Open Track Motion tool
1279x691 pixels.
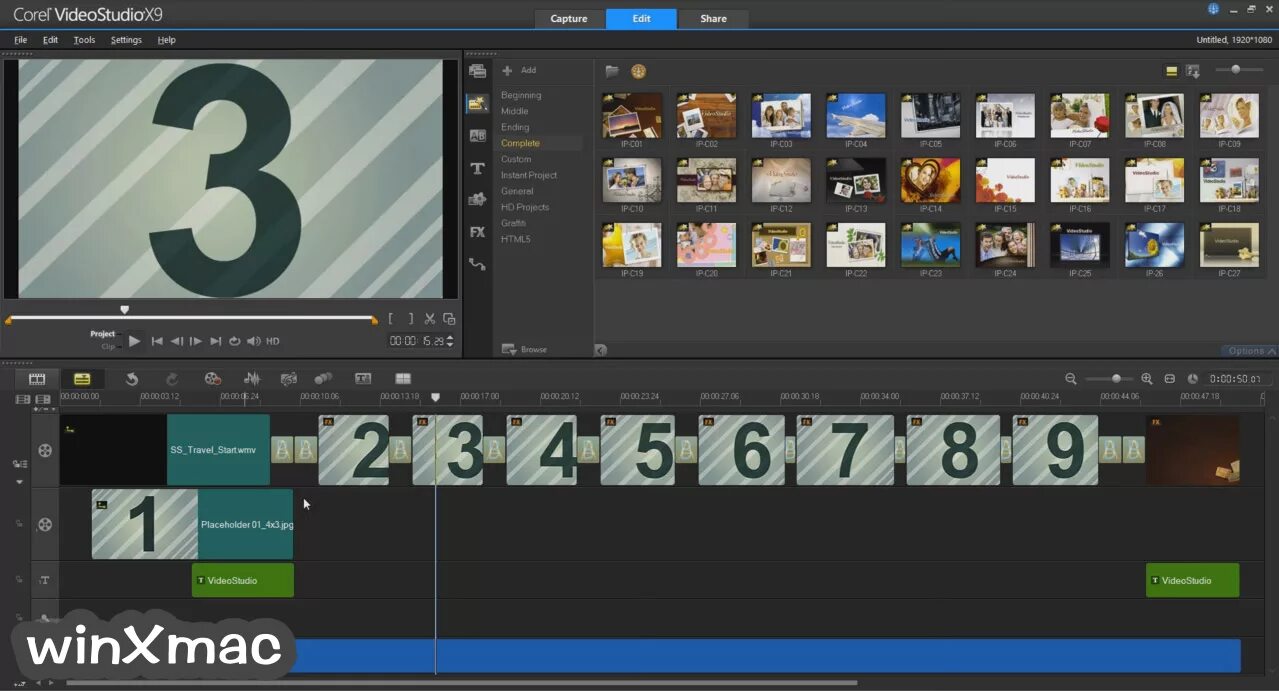click(323, 379)
